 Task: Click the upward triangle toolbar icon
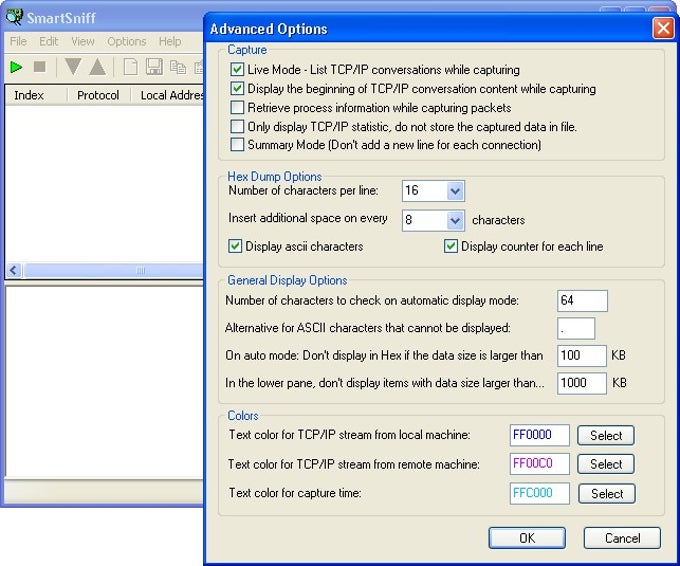pos(98,67)
